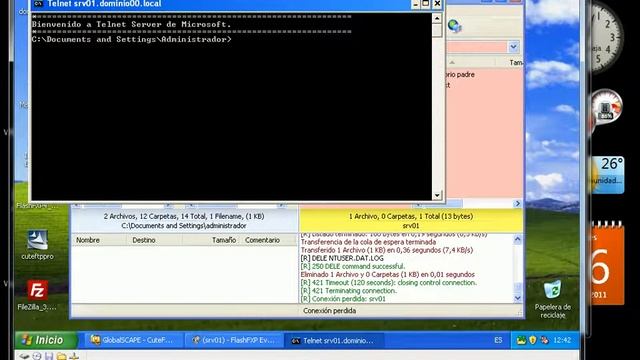Click 'srv01' label in yellow remote status

(x=411, y=226)
